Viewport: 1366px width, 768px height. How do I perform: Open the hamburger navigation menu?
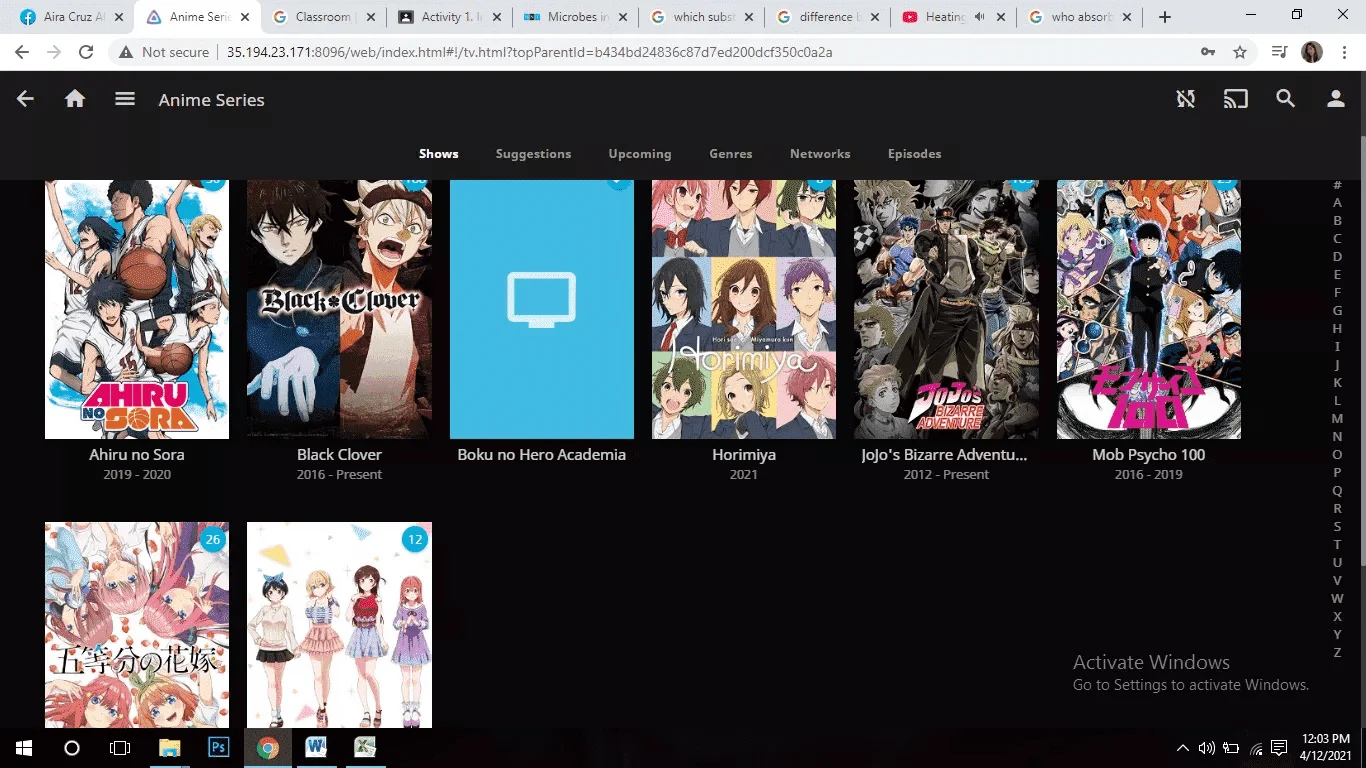click(124, 99)
